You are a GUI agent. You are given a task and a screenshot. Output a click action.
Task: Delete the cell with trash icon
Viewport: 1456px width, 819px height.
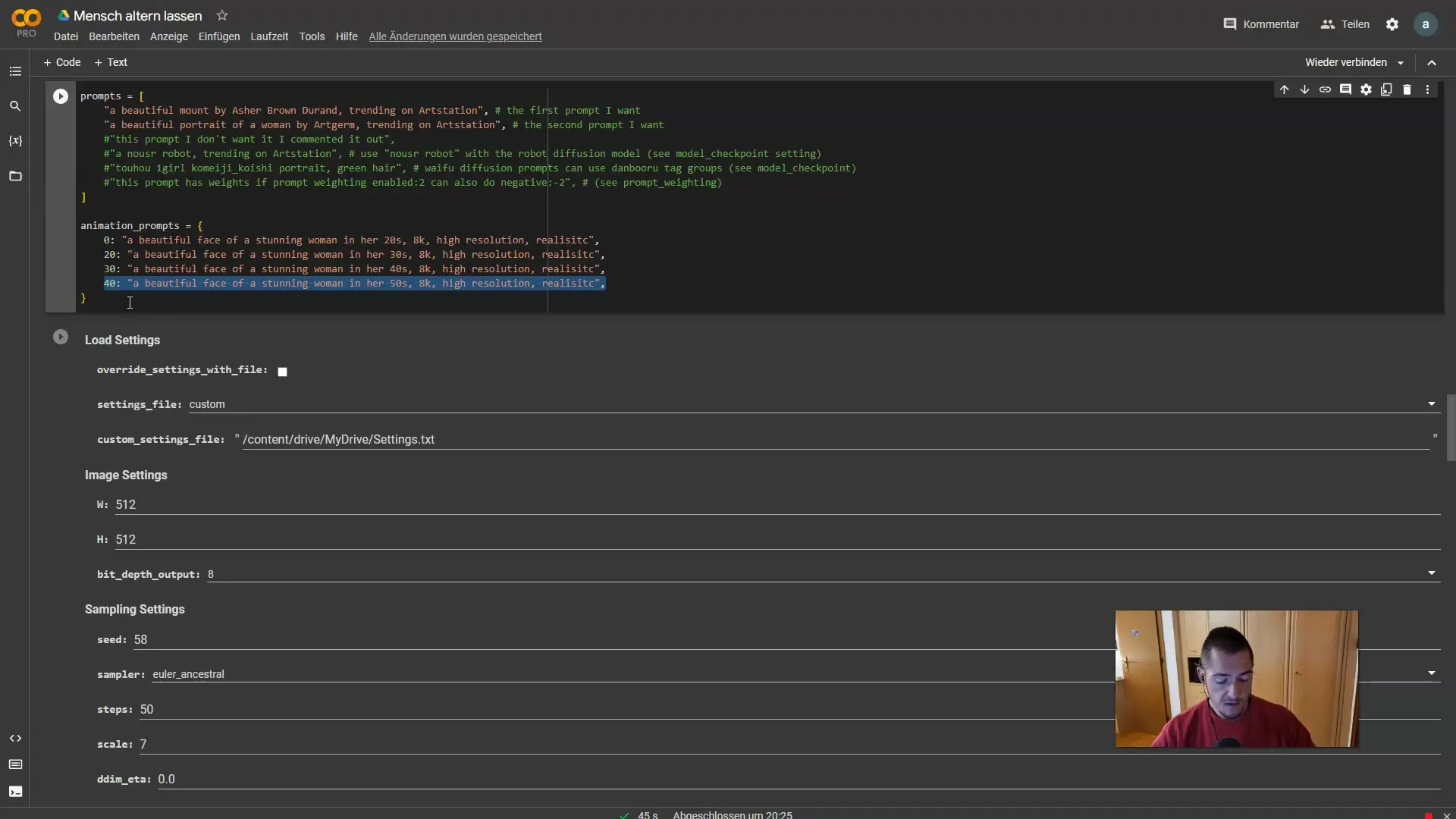[x=1407, y=89]
